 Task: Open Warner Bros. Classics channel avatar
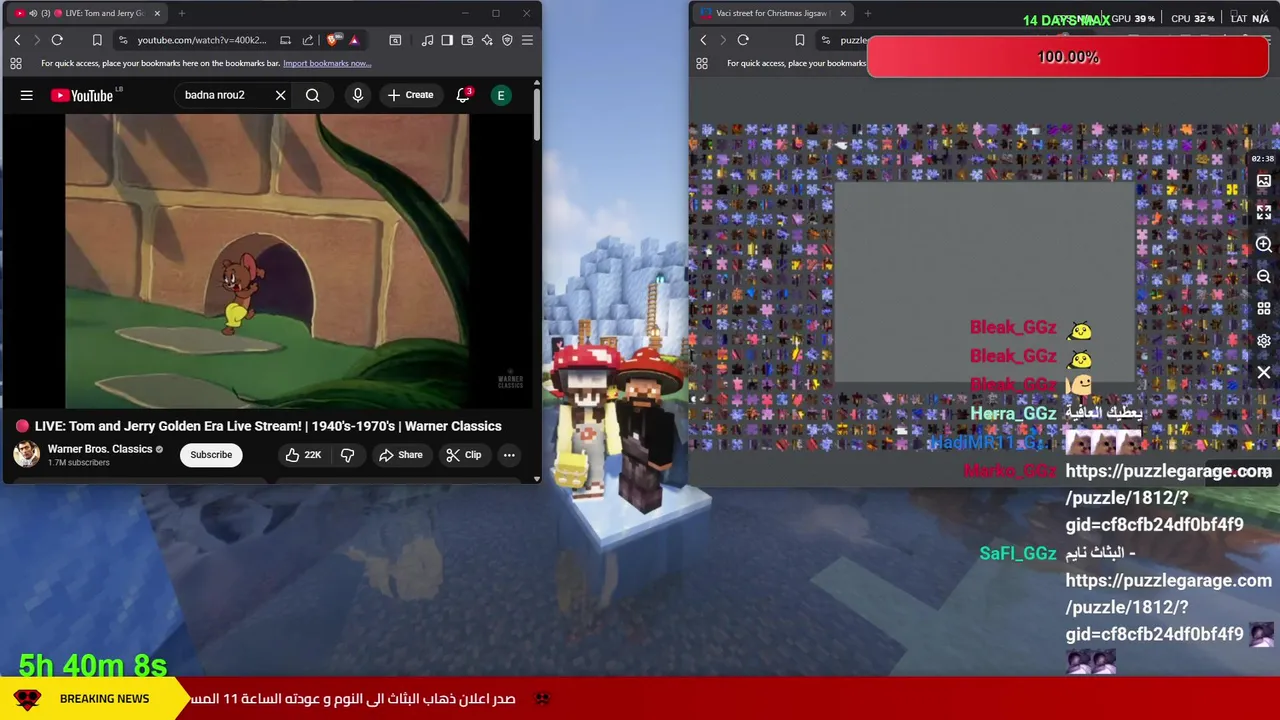tap(26, 455)
